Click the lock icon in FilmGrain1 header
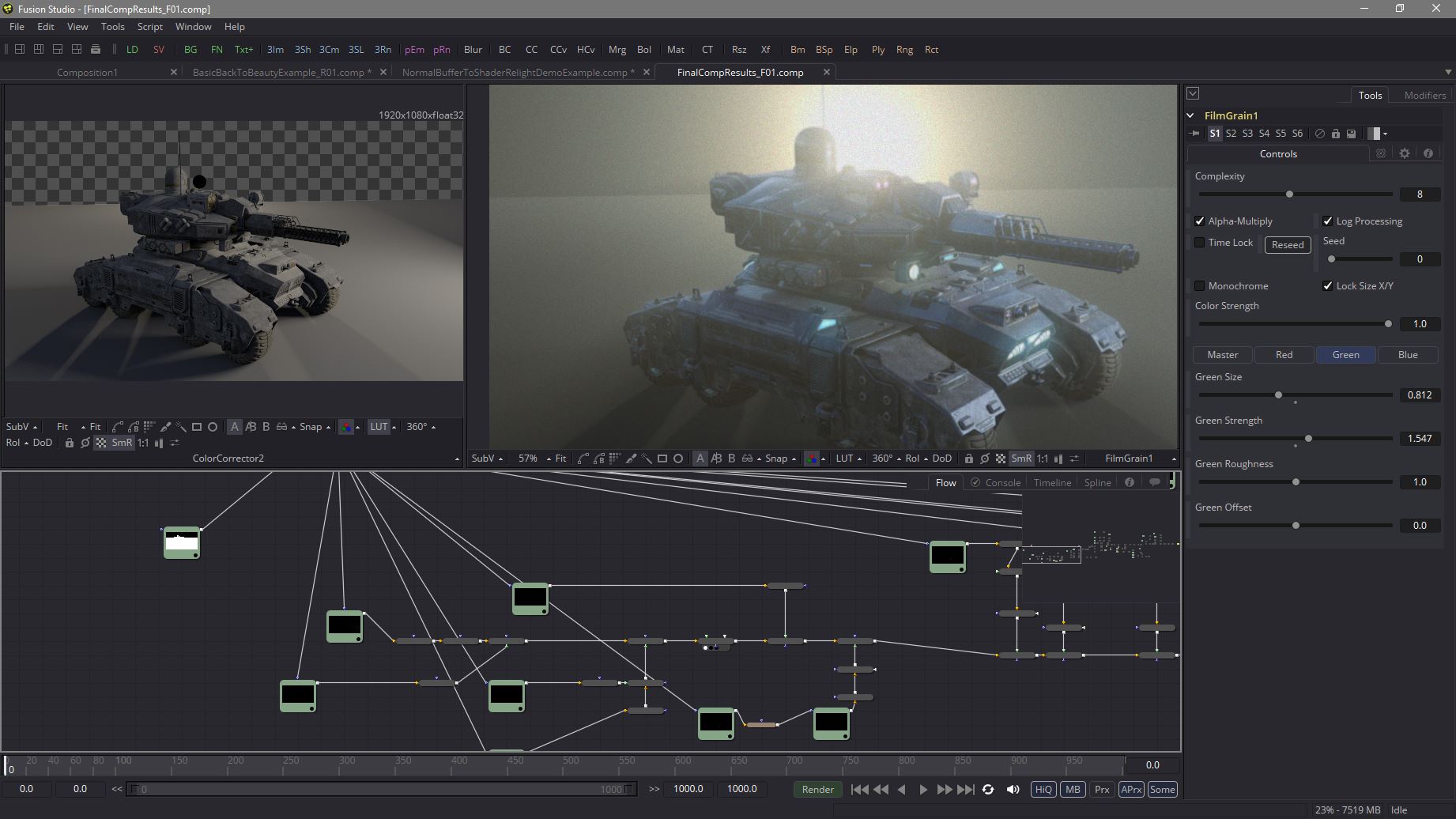1456x819 pixels. tap(1335, 134)
